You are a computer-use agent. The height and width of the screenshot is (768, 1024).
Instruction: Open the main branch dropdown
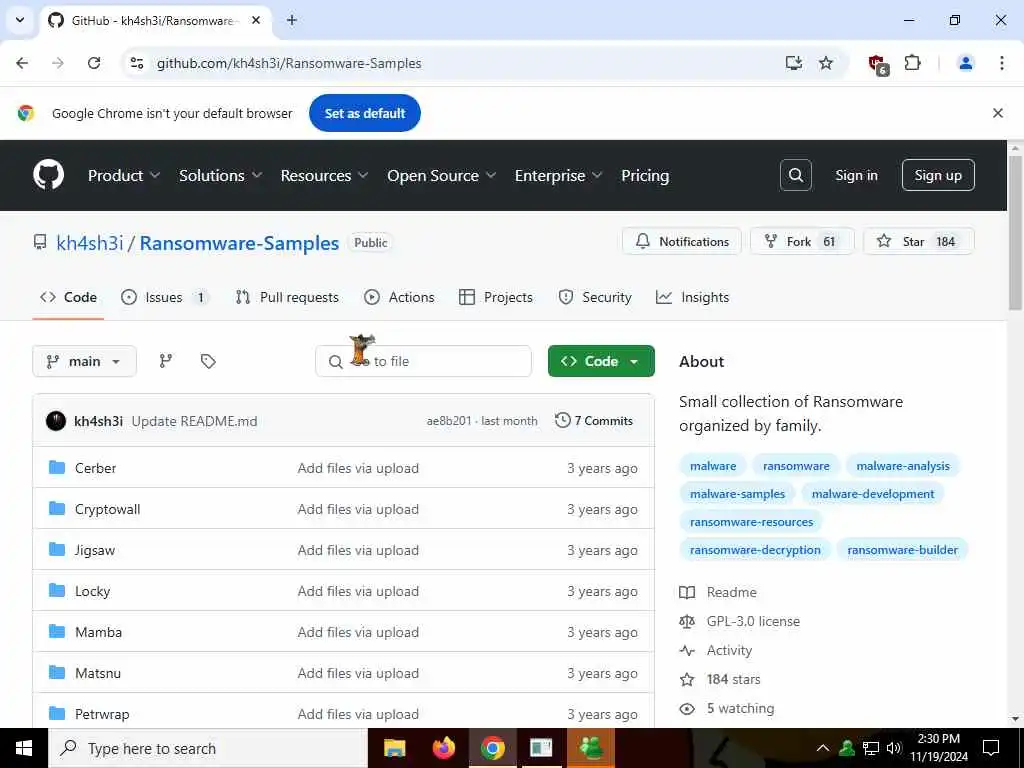(x=84, y=361)
